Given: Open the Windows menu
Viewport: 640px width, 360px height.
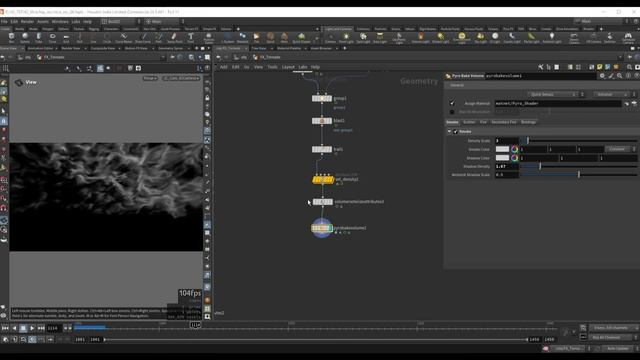Looking at the screenshot, I should [x=60, y=21].
